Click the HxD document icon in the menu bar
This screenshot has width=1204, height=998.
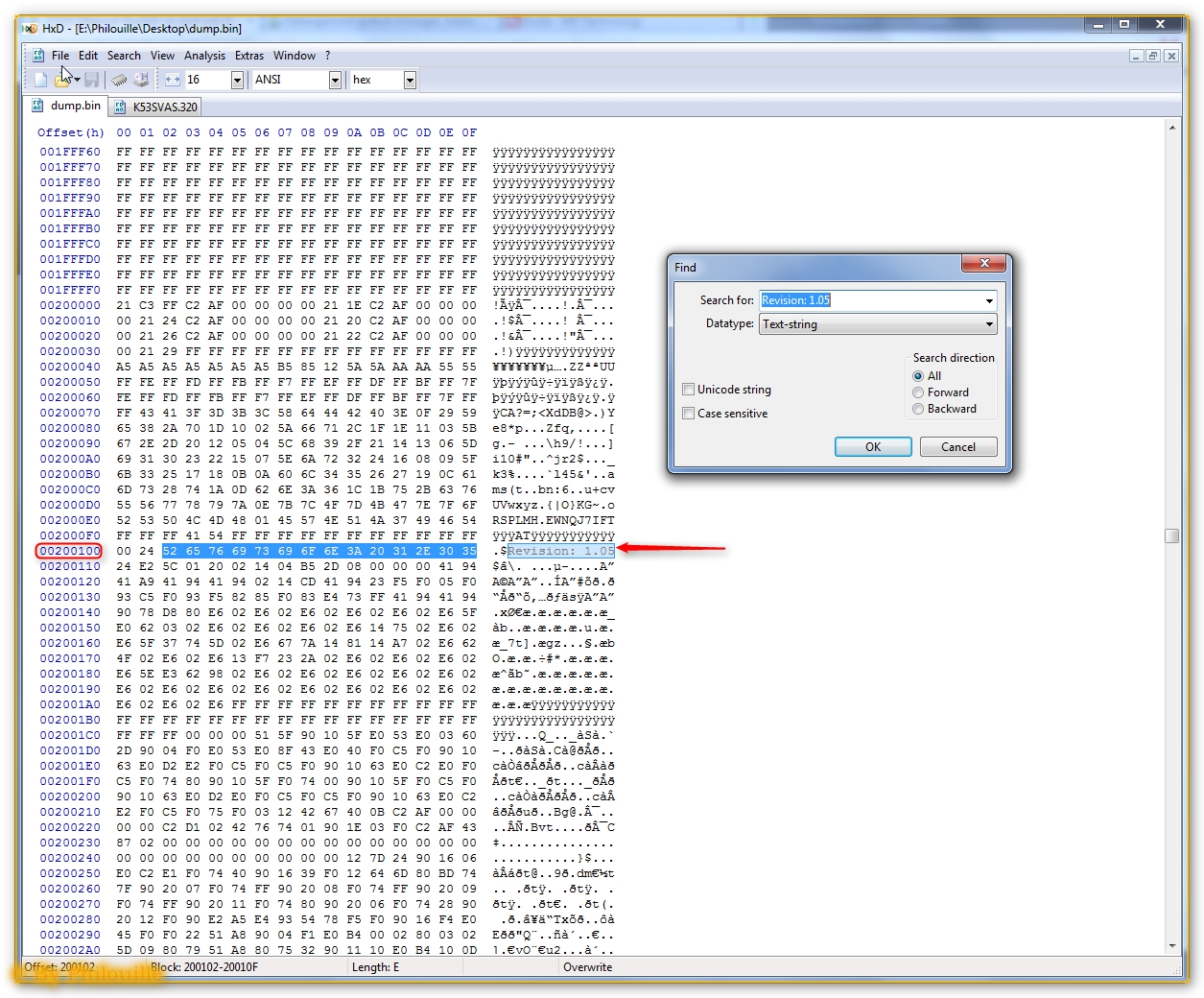(x=38, y=56)
